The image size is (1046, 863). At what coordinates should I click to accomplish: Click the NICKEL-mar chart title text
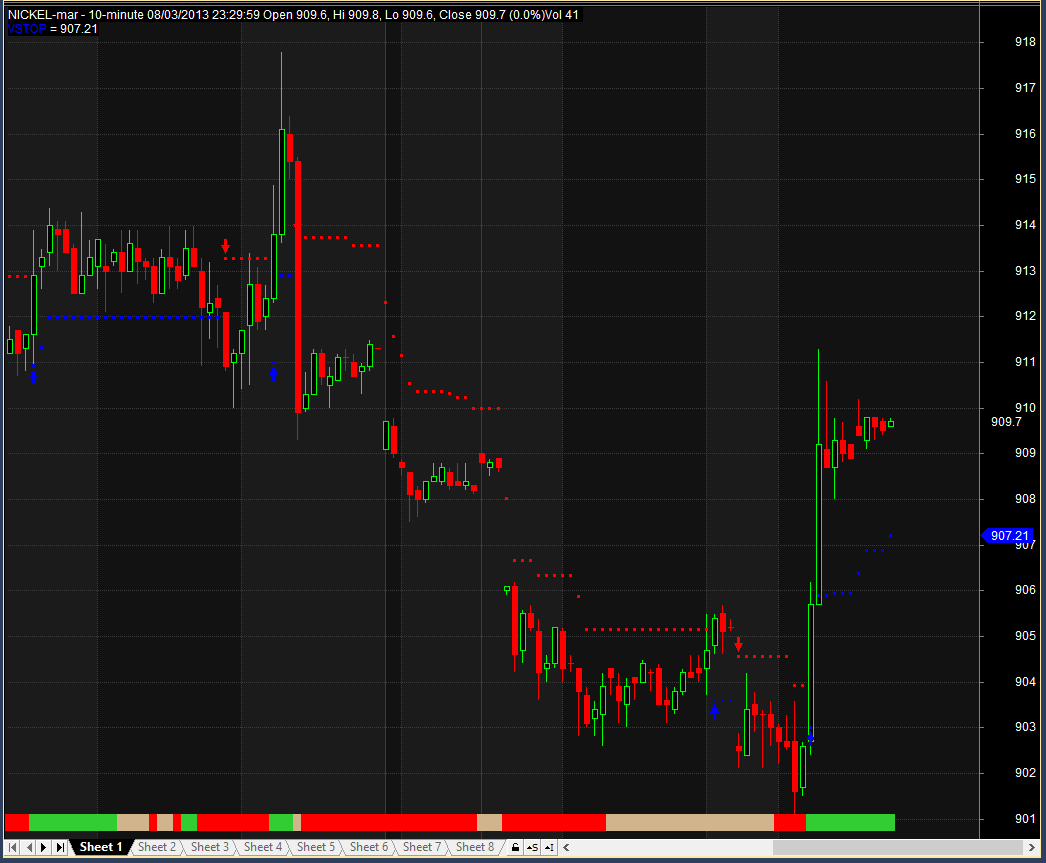click(43, 15)
